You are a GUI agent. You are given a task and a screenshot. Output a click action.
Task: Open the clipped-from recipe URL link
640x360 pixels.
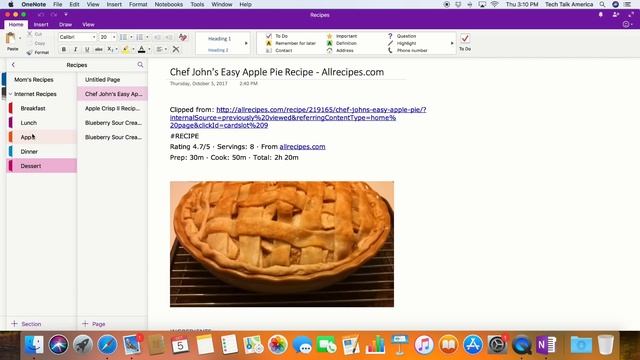click(x=298, y=117)
